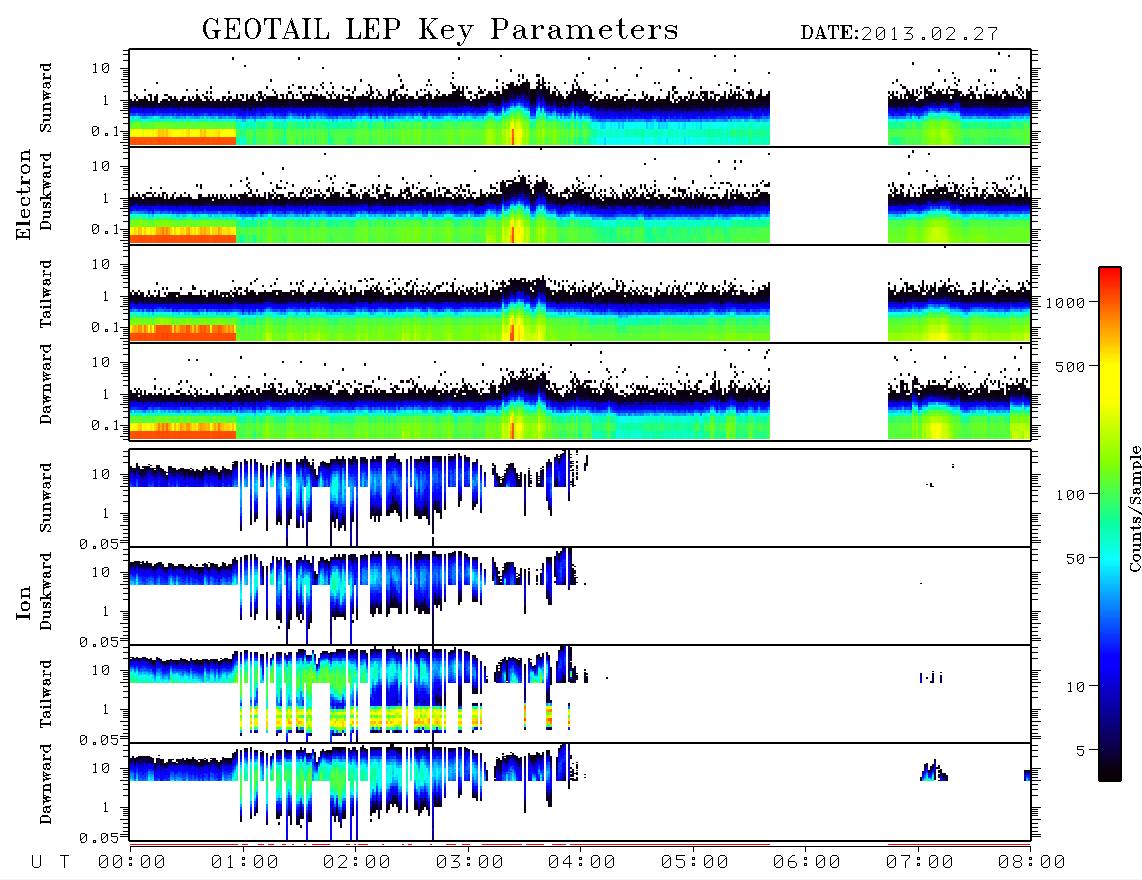Click the 00:00 time tick
Screen dimensions: 1142x880
pyautogui.click(x=132, y=863)
